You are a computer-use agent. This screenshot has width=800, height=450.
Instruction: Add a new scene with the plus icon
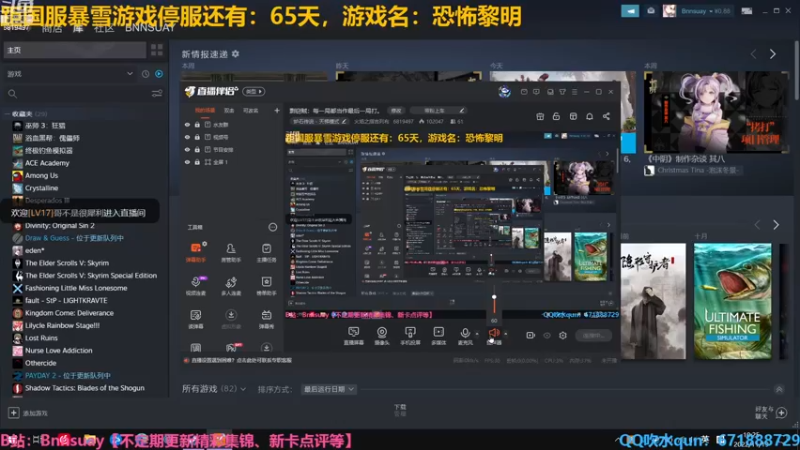277,110
